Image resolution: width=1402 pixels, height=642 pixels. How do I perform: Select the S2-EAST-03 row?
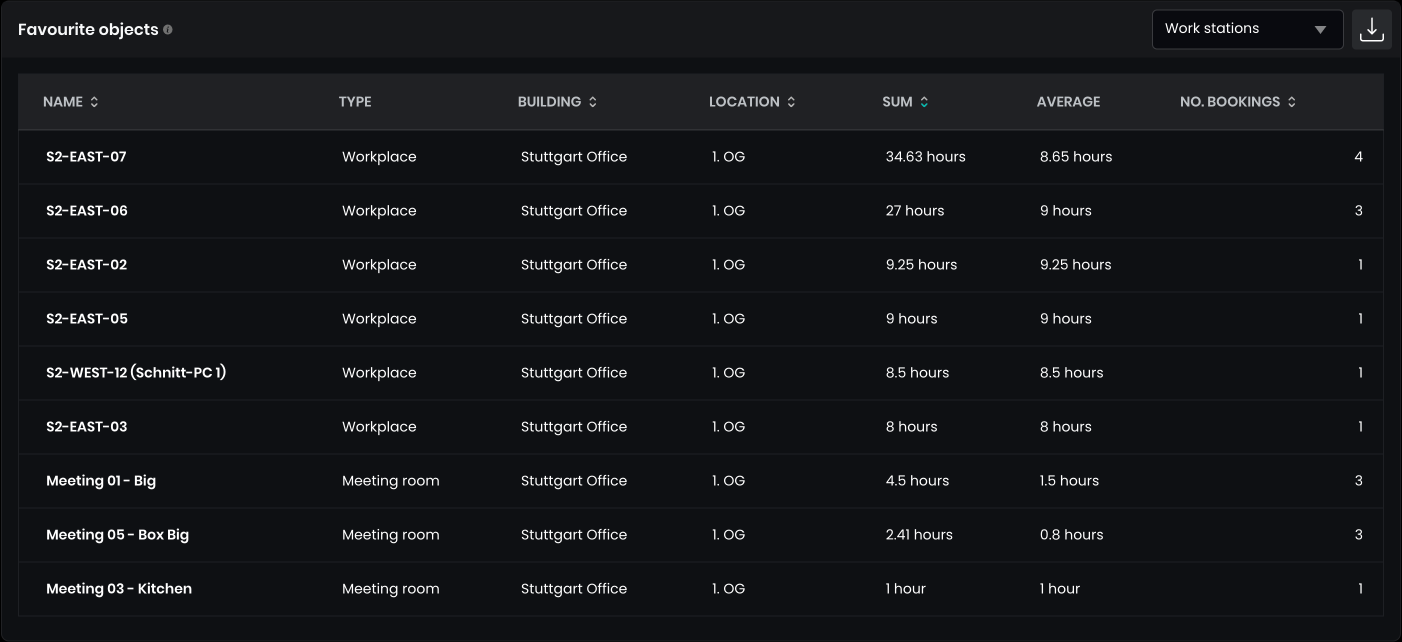pos(87,427)
